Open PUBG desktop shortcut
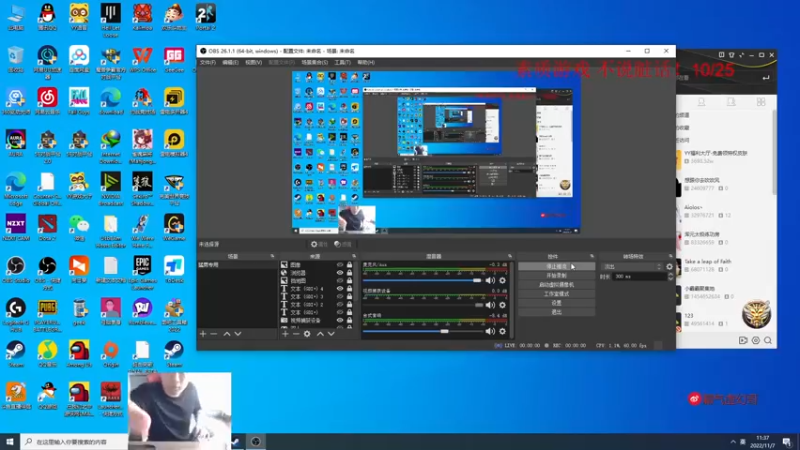Screen dimensions: 800x450 click(x=47, y=315)
